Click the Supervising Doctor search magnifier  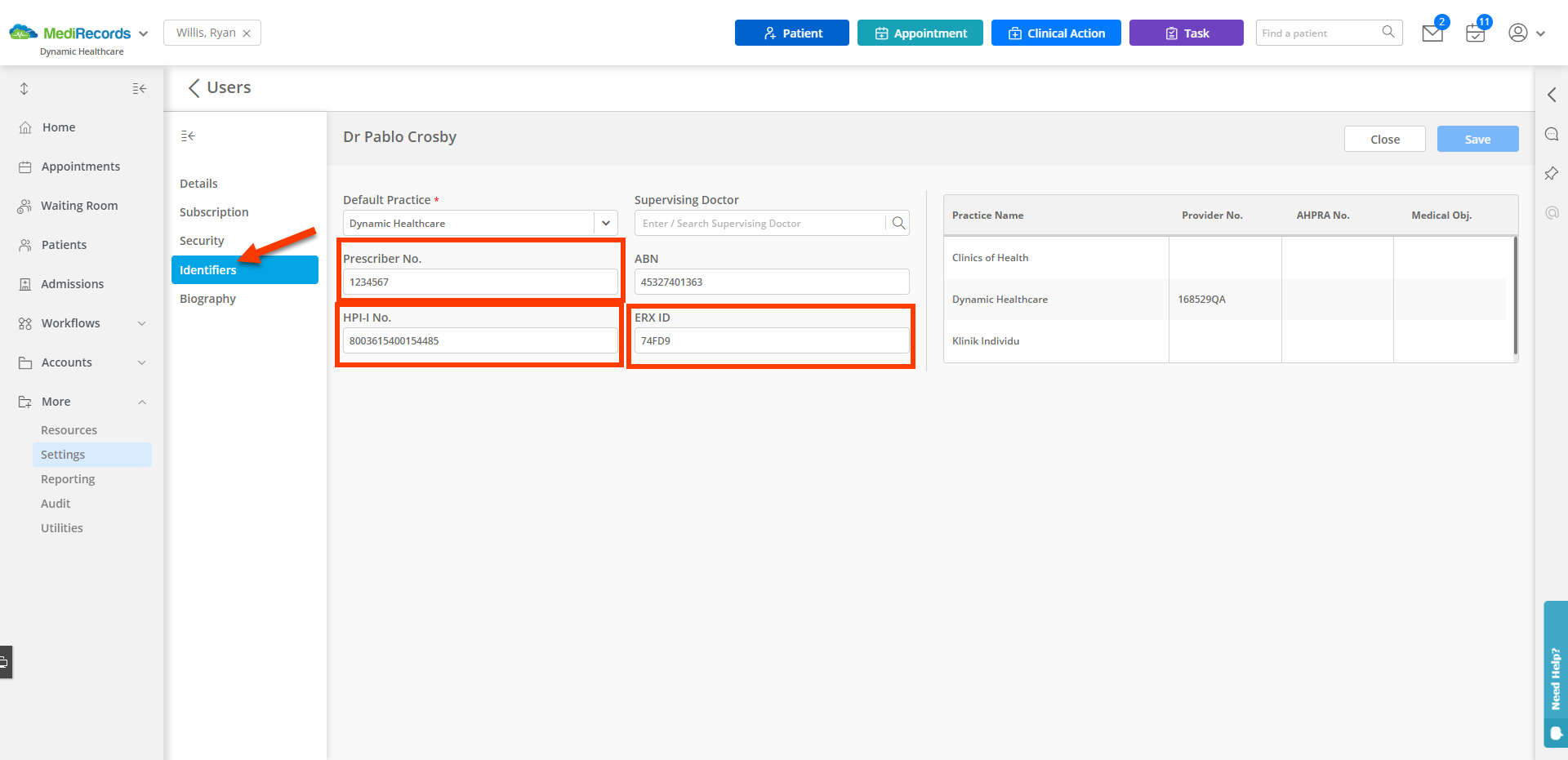click(x=898, y=223)
